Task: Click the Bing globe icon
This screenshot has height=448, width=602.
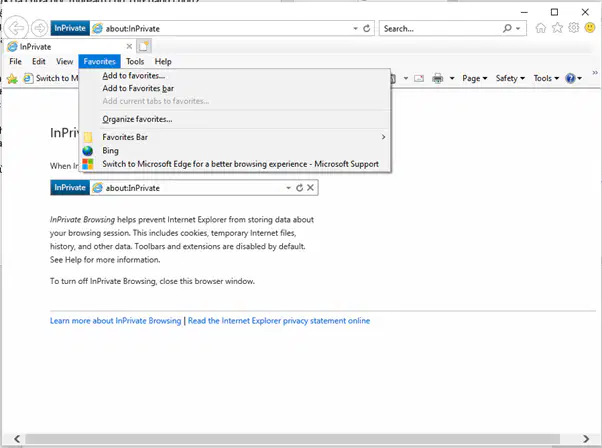Action: coord(88,150)
